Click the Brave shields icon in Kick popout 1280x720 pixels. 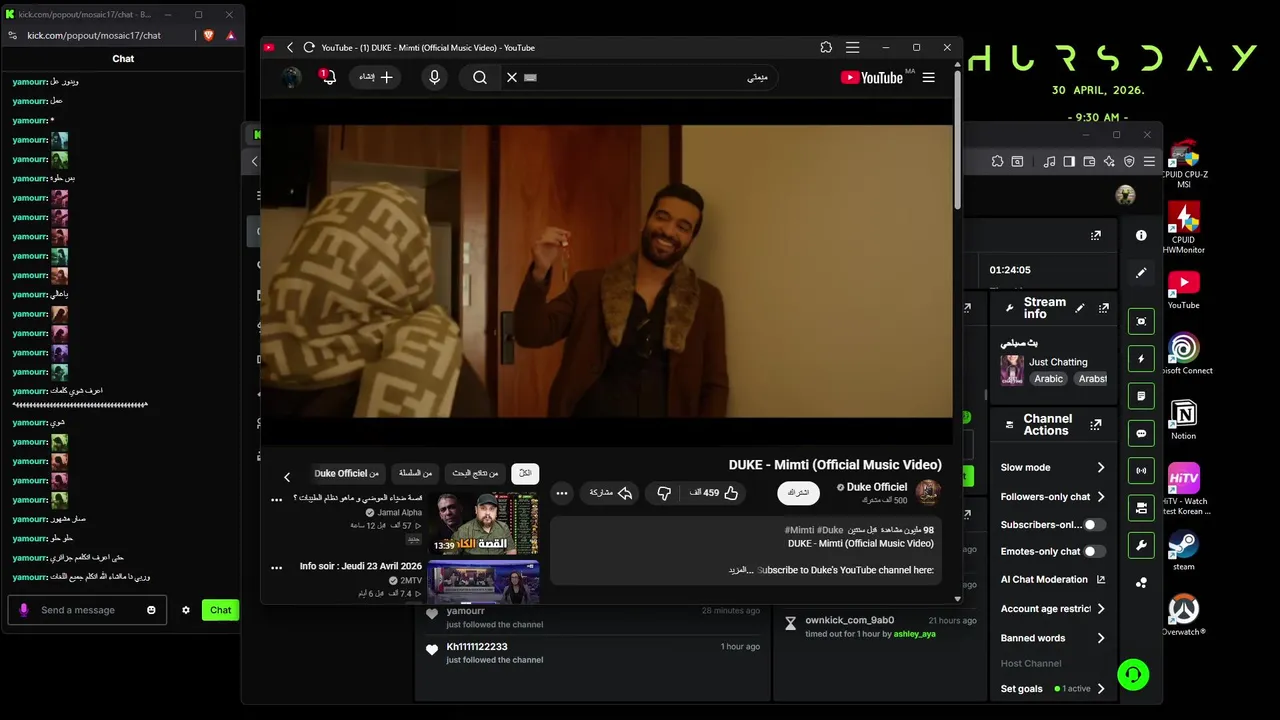(x=209, y=35)
